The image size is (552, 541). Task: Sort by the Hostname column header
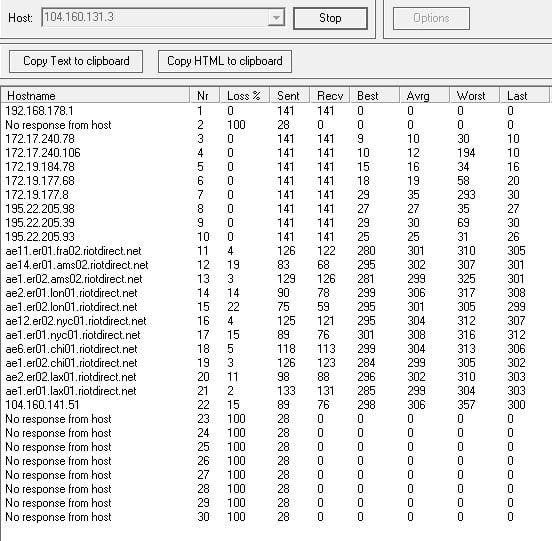click(95, 96)
